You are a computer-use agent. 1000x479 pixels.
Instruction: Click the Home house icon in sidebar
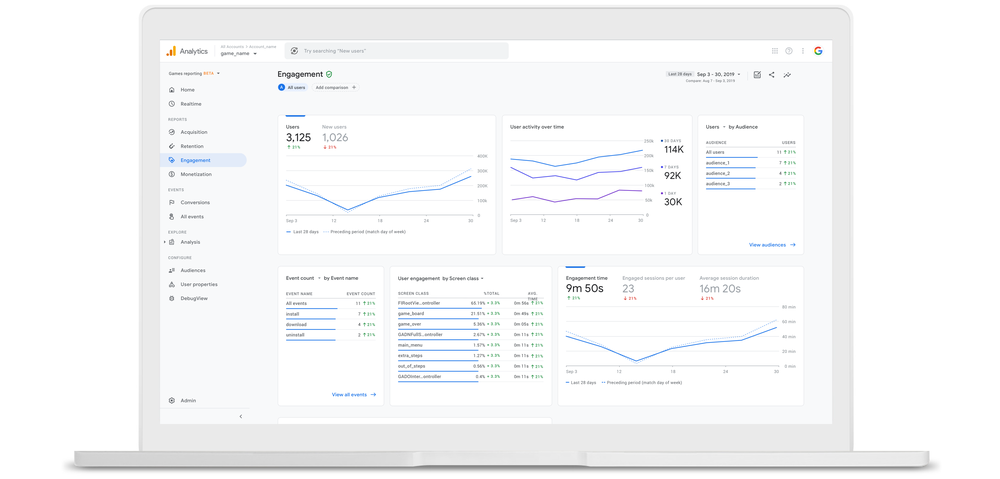pyautogui.click(x=172, y=90)
